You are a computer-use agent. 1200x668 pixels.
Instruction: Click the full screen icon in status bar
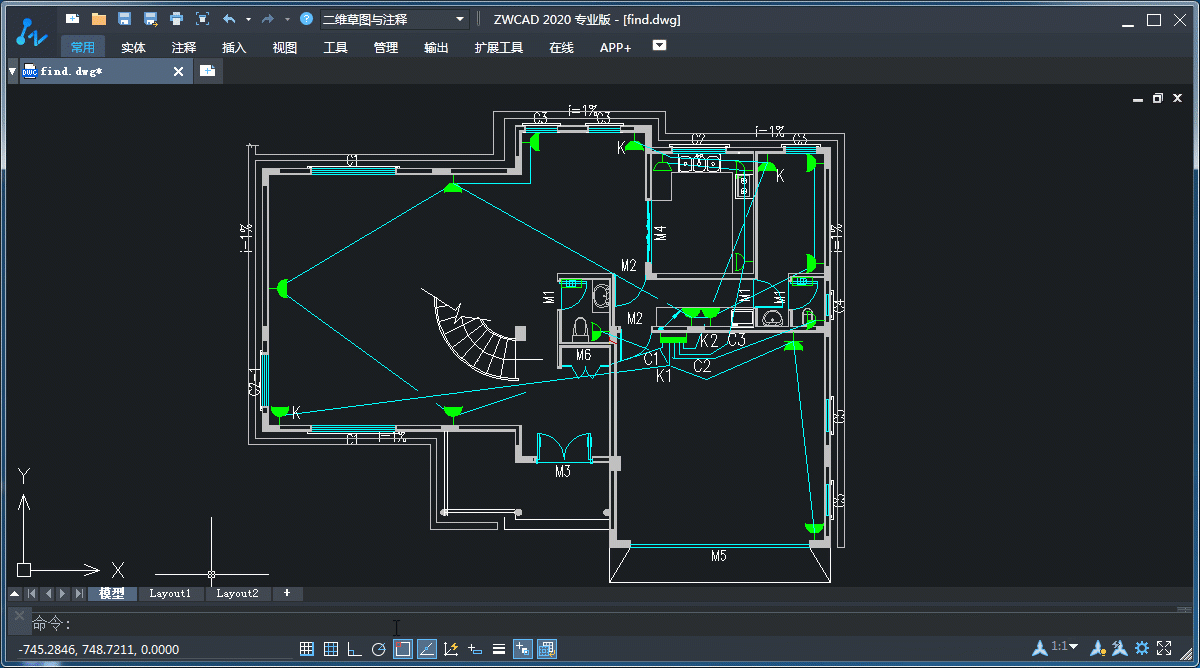[x=1164, y=648]
